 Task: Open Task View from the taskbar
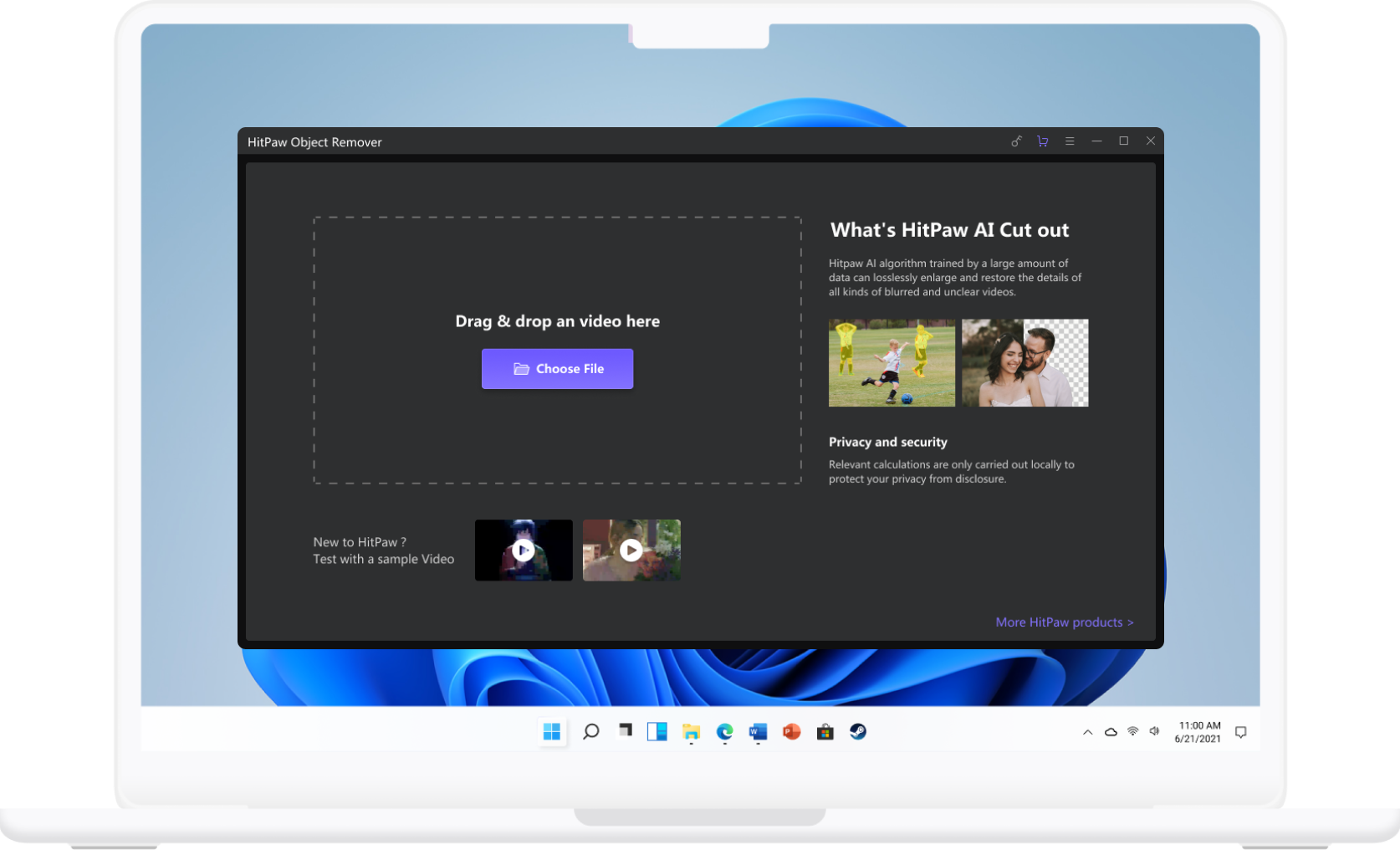pyautogui.click(x=625, y=731)
